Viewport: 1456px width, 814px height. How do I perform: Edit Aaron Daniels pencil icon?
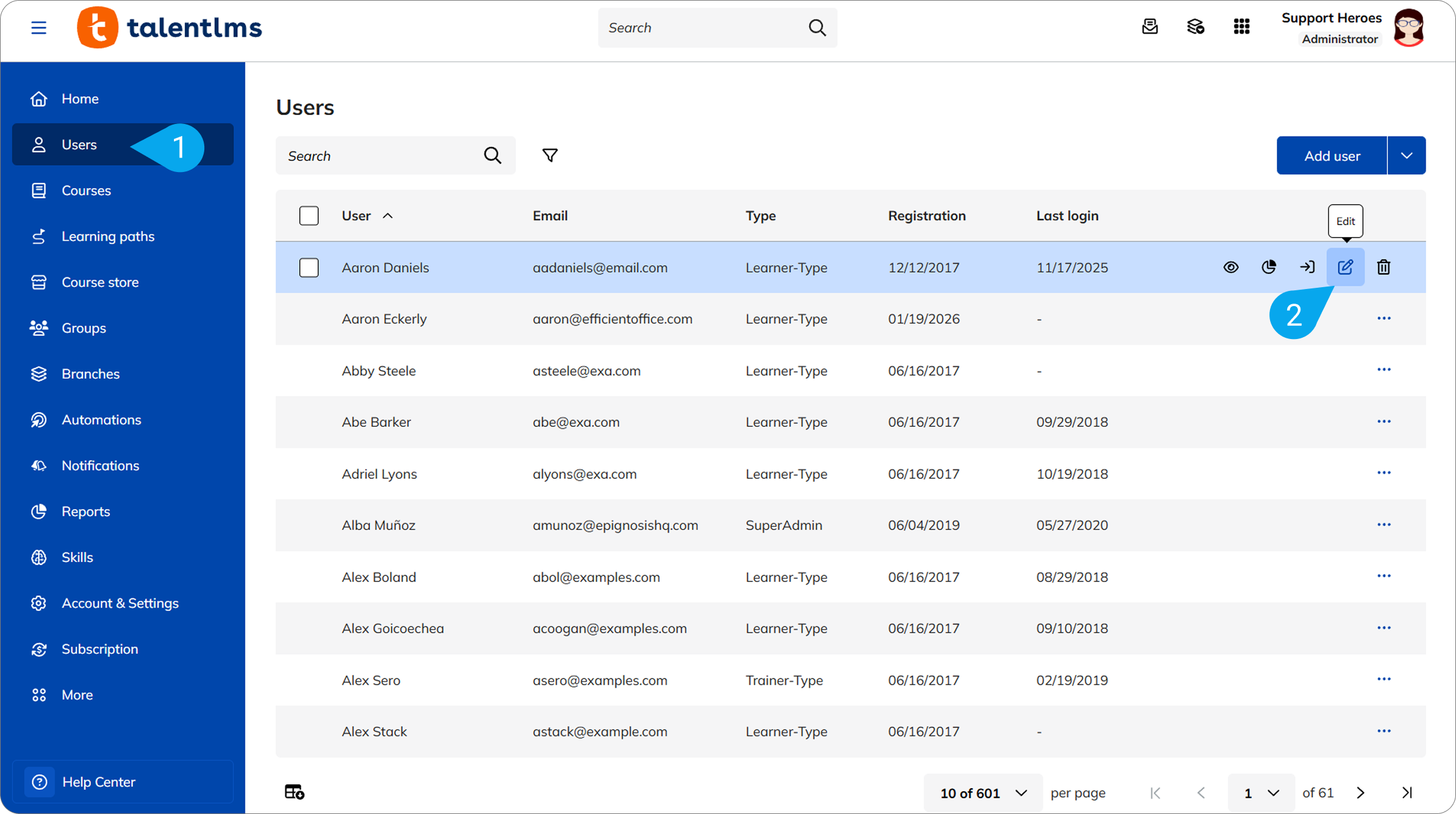1345,267
